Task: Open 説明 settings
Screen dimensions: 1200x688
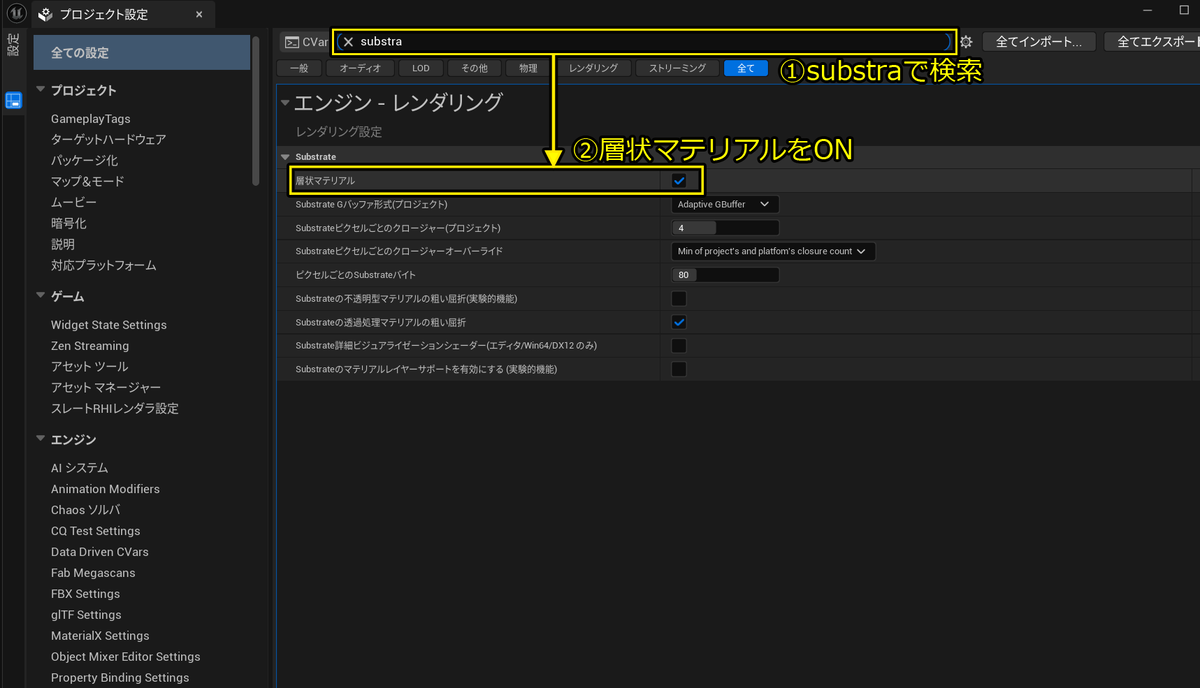Action: (63, 245)
